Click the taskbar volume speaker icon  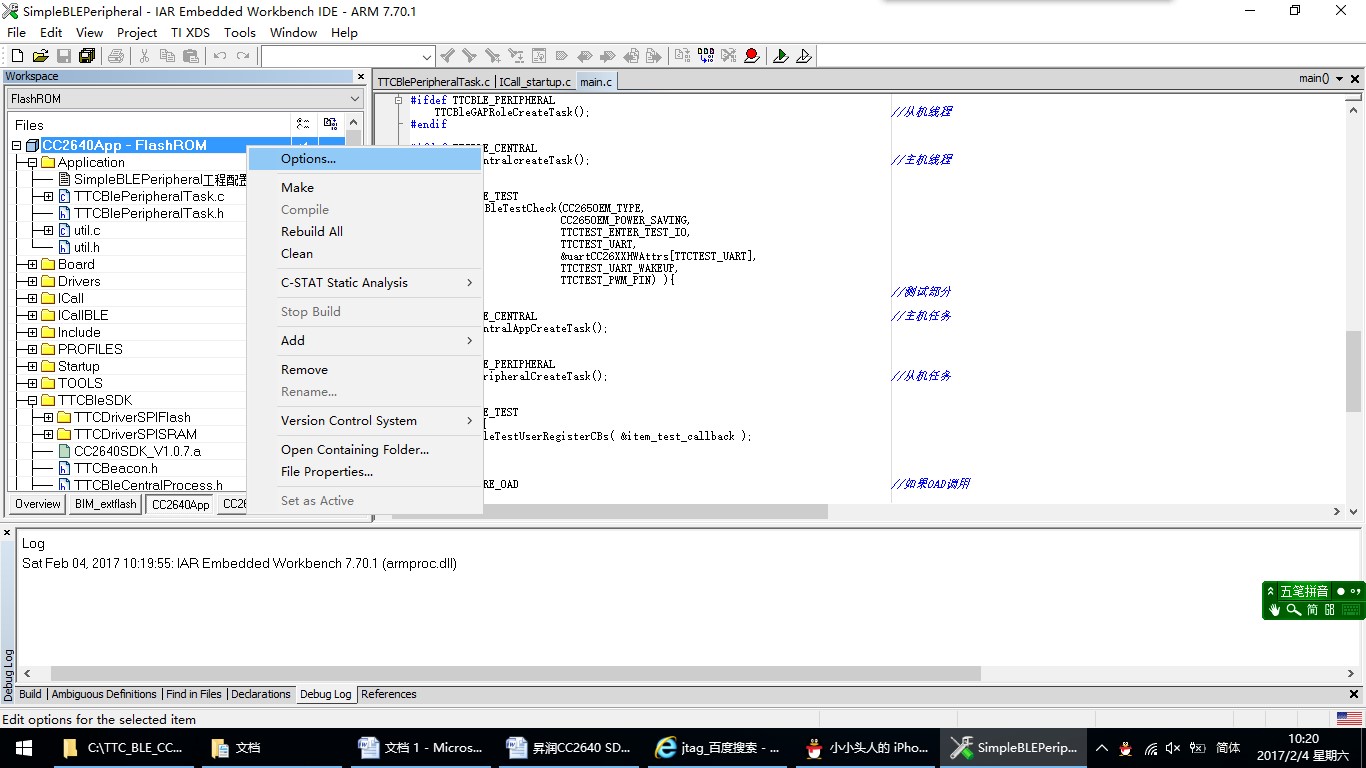(x=1173, y=748)
